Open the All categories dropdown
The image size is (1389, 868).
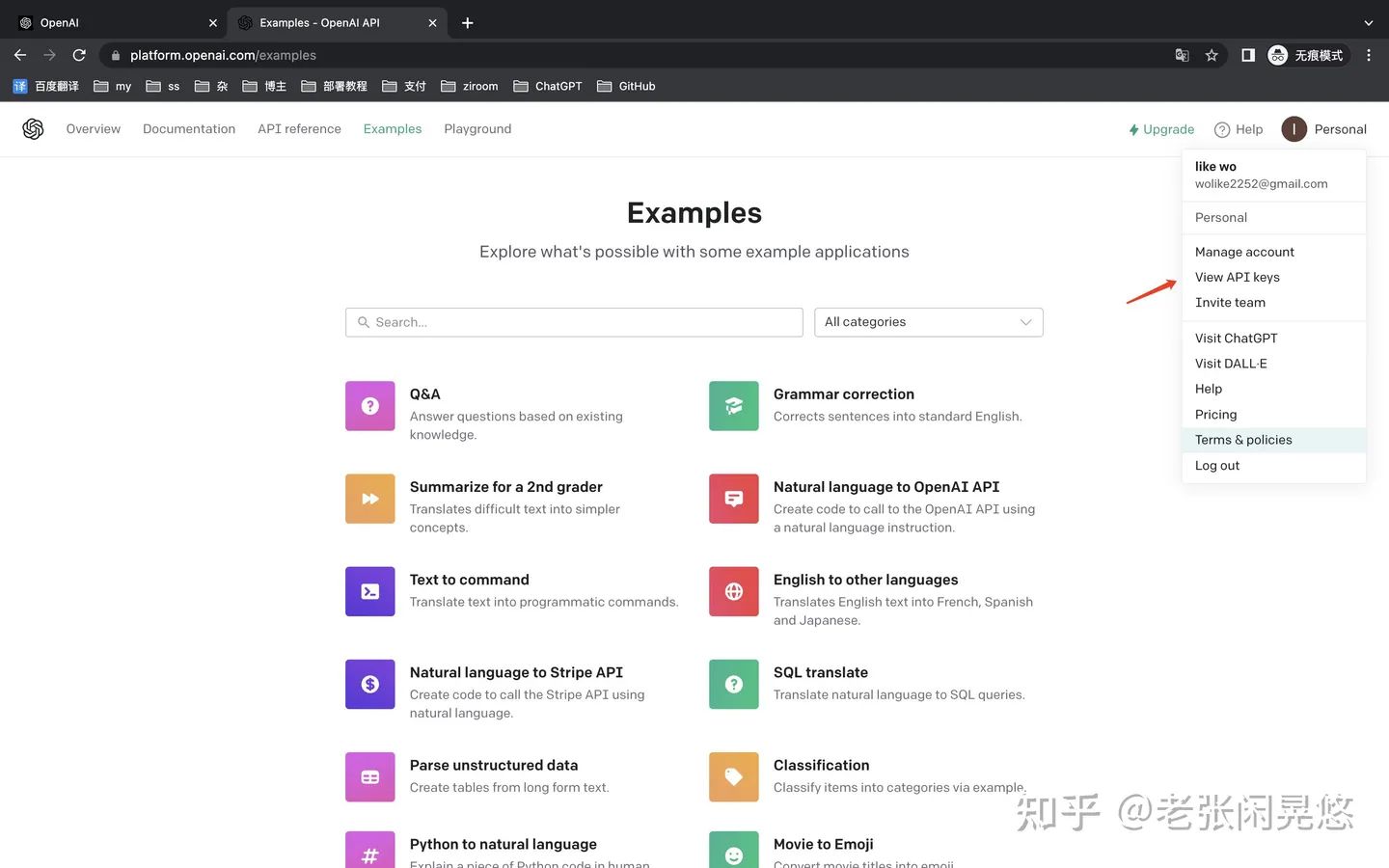(x=927, y=321)
